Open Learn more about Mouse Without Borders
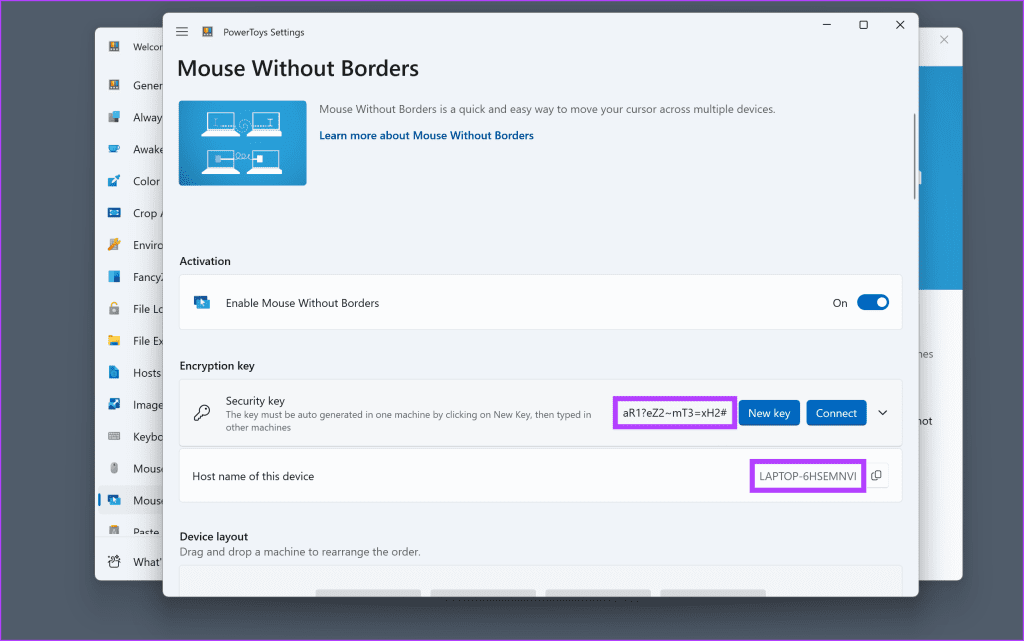 pos(426,135)
